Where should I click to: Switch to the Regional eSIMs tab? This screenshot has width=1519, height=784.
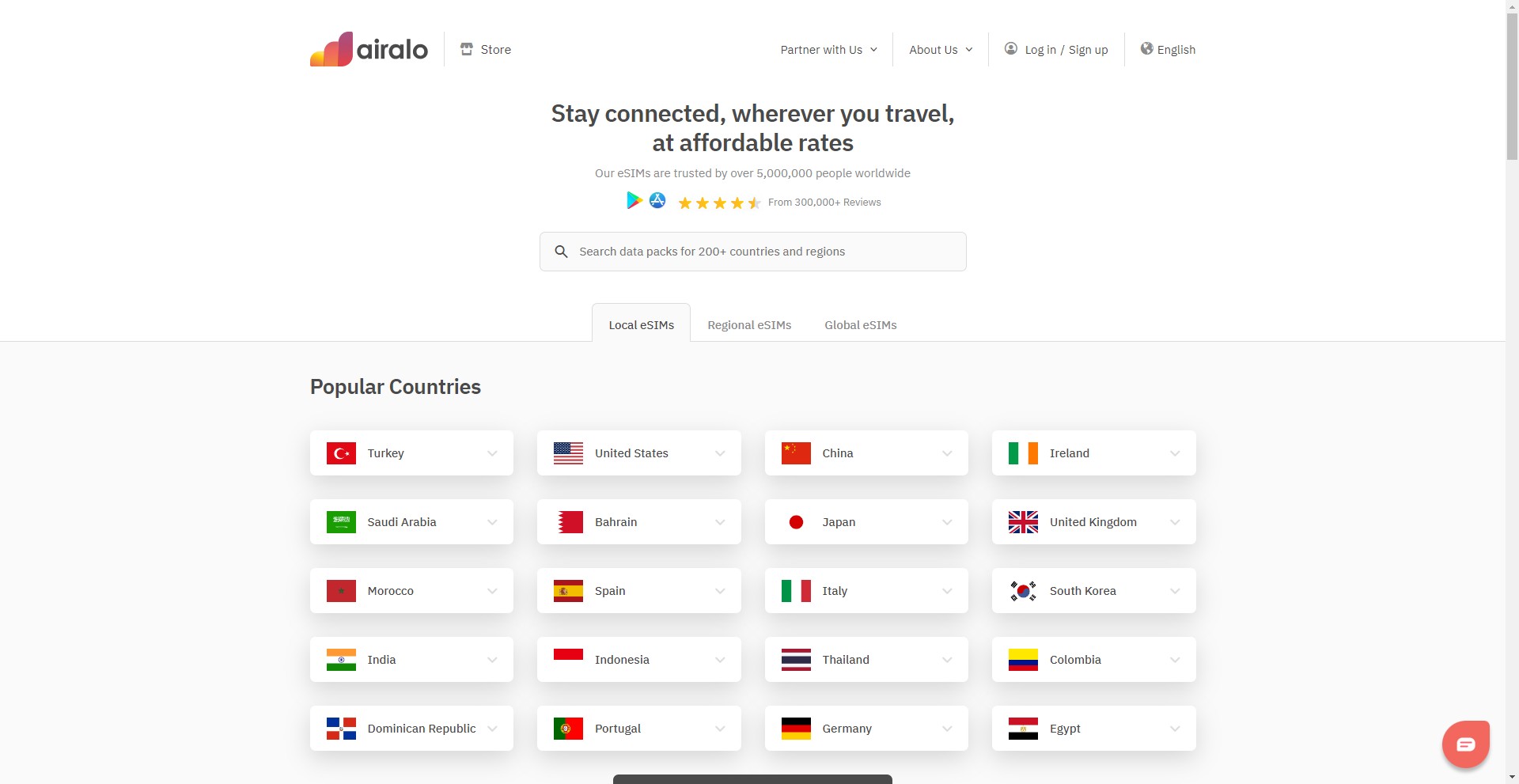[749, 325]
